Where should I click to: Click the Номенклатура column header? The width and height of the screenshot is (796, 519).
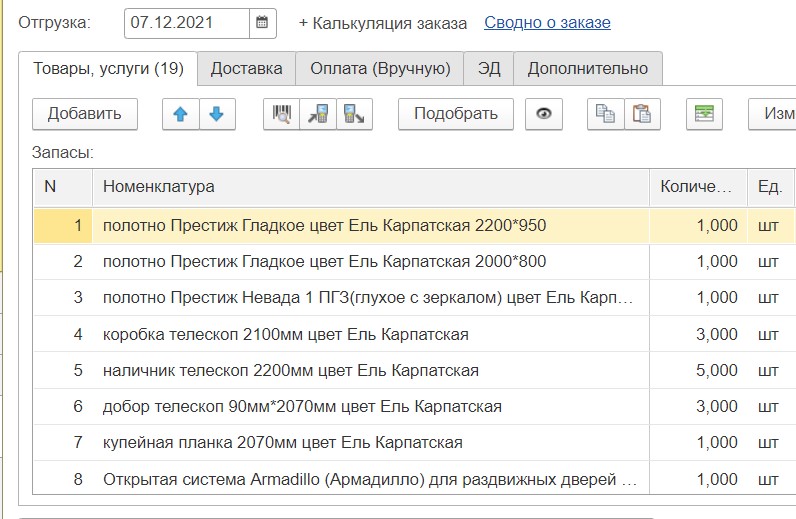371,187
